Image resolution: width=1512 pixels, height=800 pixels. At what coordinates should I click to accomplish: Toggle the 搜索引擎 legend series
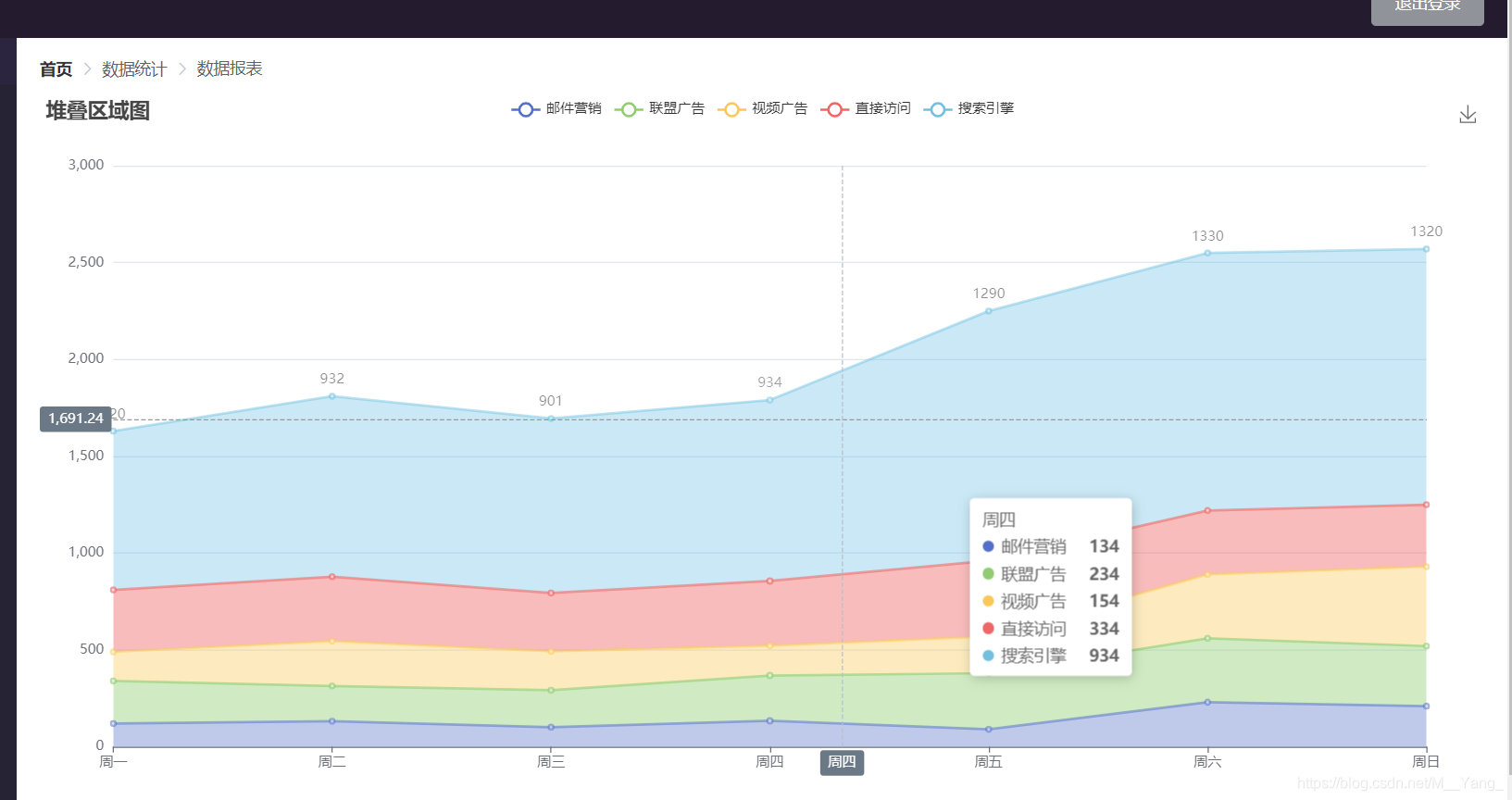pos(968,109)
